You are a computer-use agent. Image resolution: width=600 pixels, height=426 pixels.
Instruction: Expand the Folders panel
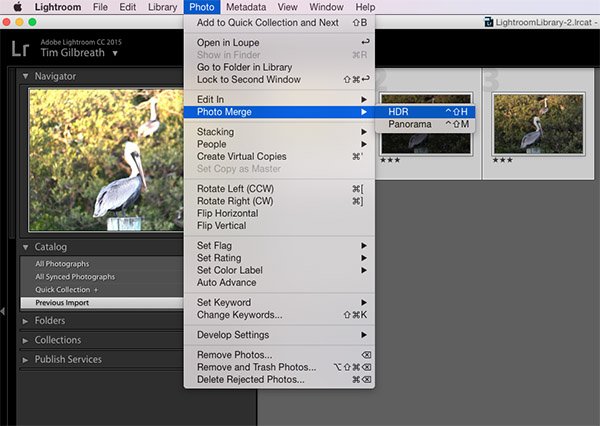click(x=26, y=321)
